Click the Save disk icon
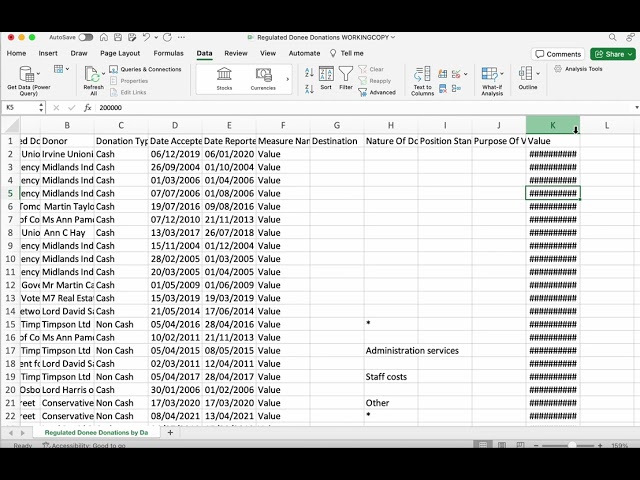The image size is (640, 480). (x=118, y=37)
